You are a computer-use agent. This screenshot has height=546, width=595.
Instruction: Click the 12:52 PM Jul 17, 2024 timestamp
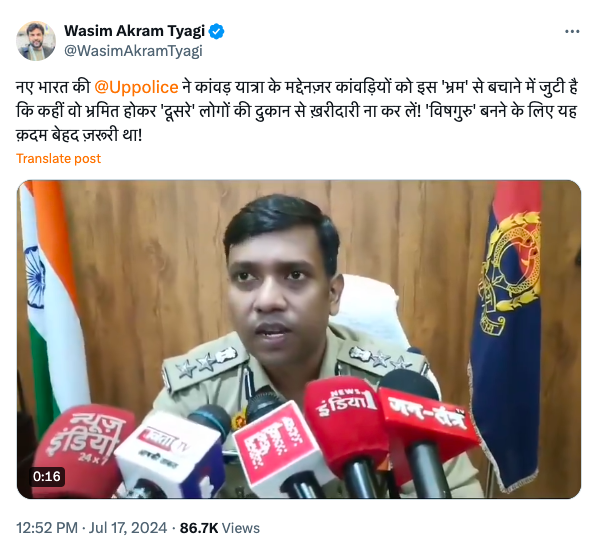(91, 528)
